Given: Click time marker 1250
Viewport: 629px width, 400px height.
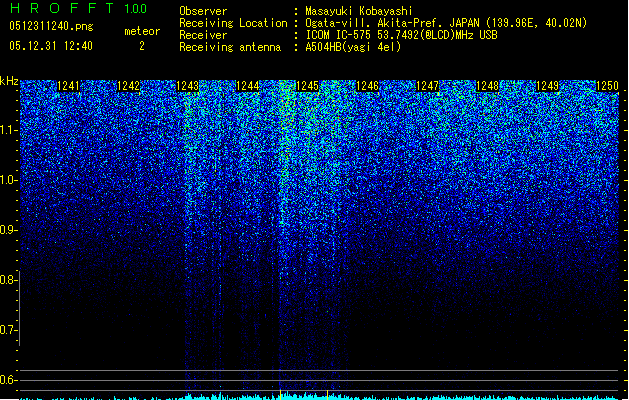Looking at the screenshot, I should [607, 86].
